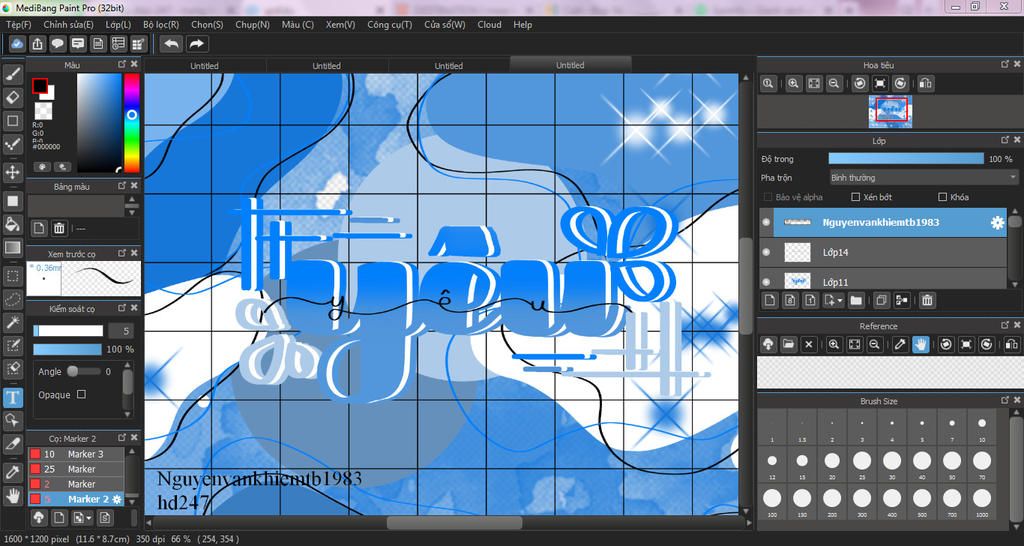
Task: Duplicate layer icon in Lớp panel
Action: point(881,300)
